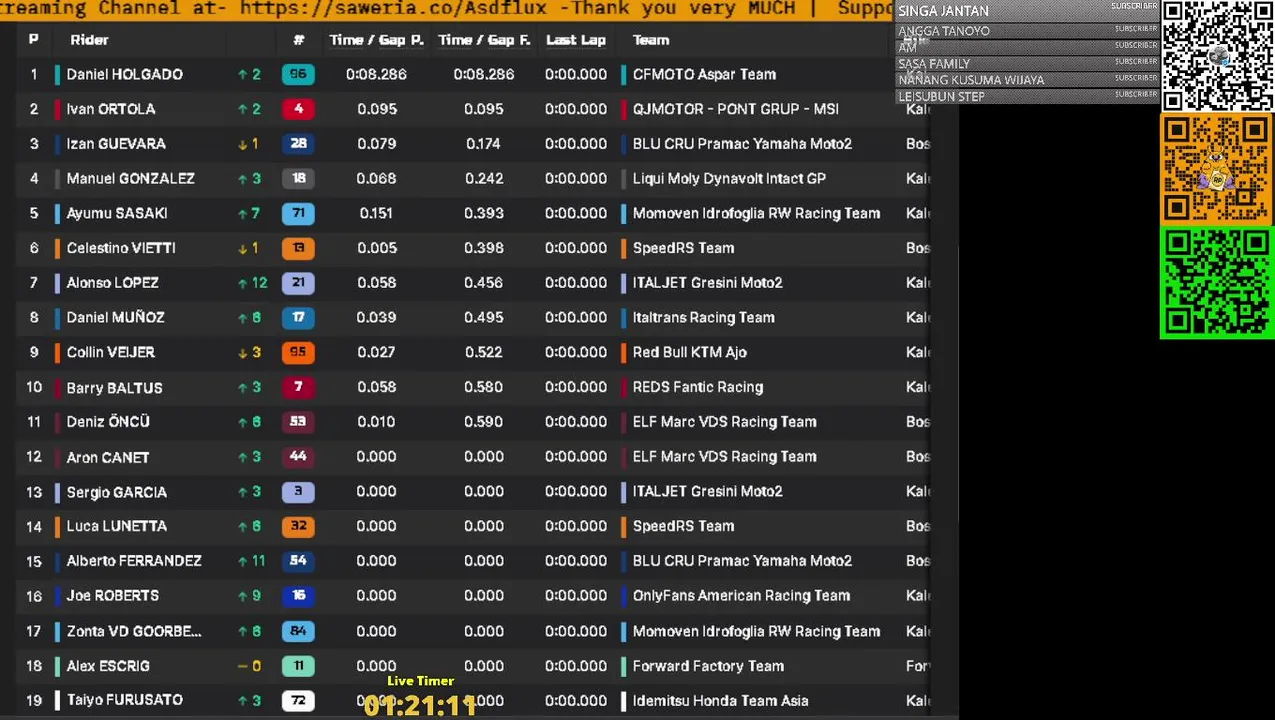Click the Red Bull KTM Ajo team
The height and width of the screenshot is (720, 1275).
coord(689,352)
